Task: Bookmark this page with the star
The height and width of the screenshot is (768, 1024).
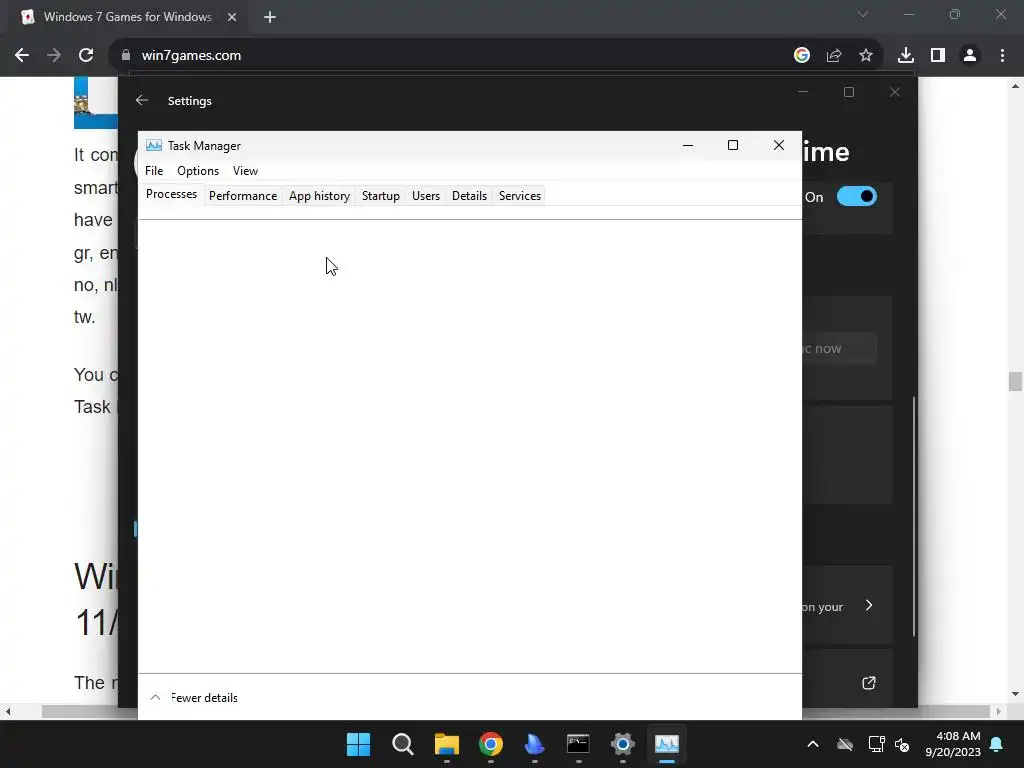Action: tap(866, 56)
